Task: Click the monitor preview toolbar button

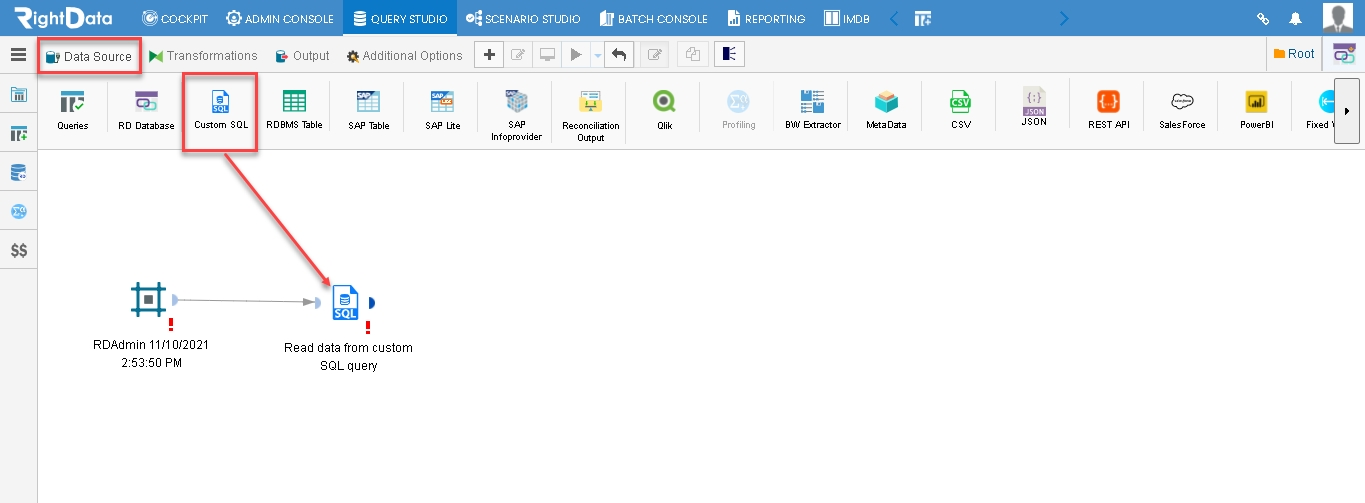Action: 548,55
